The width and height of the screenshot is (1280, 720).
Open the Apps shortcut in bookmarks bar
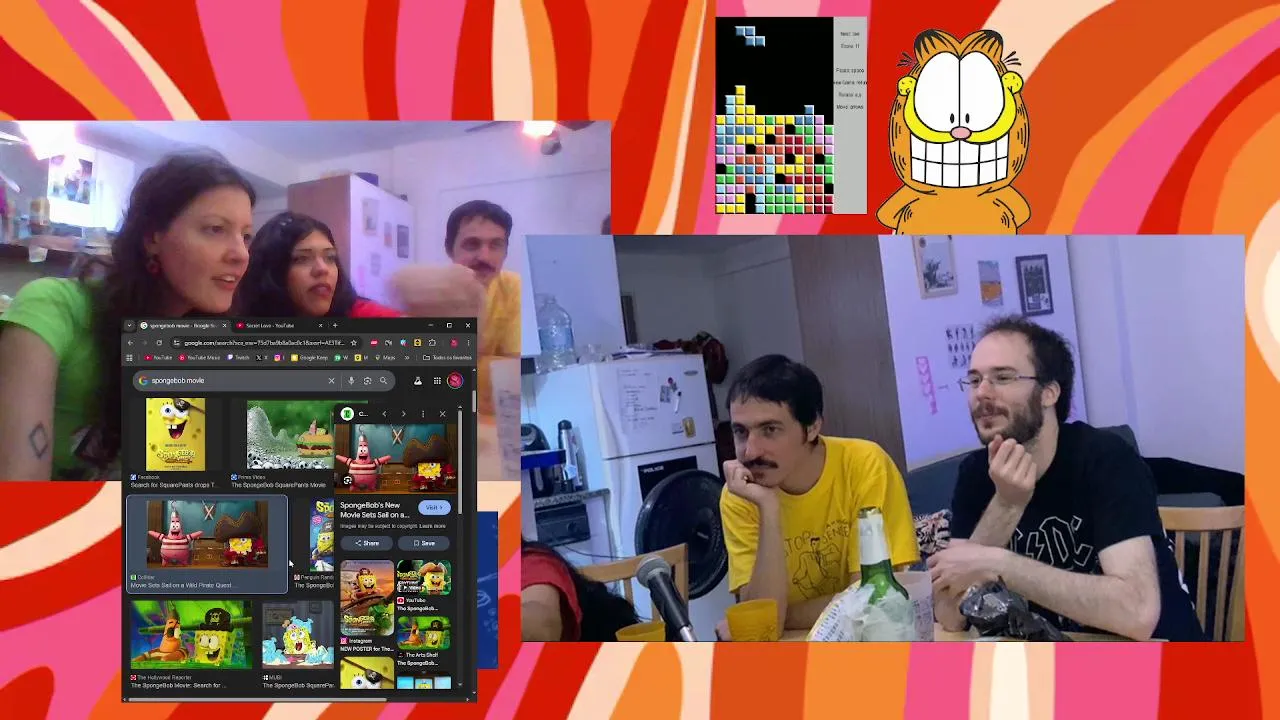click(129, 358)
